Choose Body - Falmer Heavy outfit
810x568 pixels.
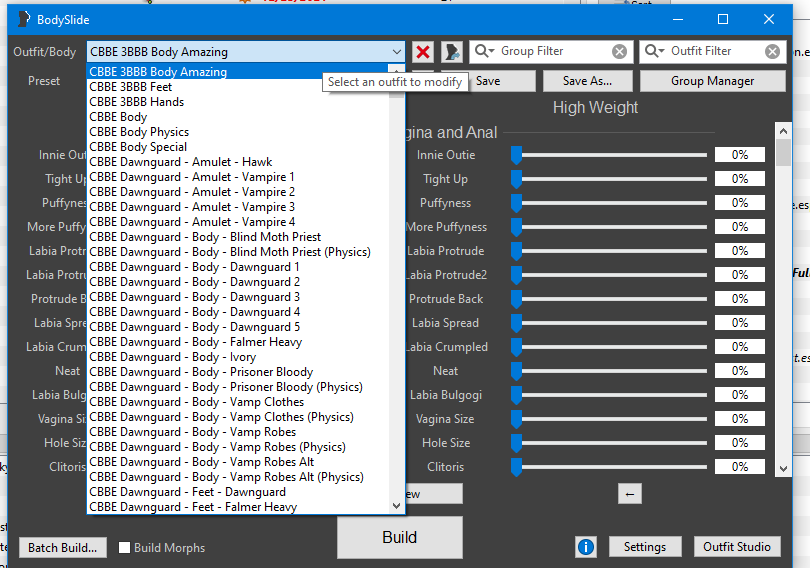[x=237, y=341]
